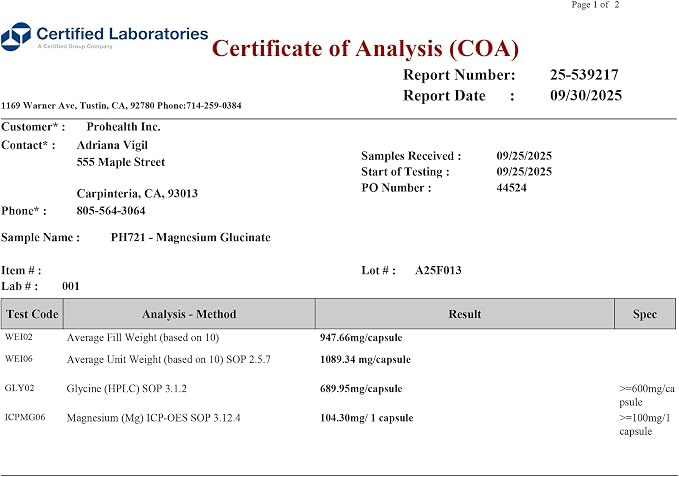Click the 689.95mg/capsule glycine result
679x477 pixels.
tap(361, 389)
